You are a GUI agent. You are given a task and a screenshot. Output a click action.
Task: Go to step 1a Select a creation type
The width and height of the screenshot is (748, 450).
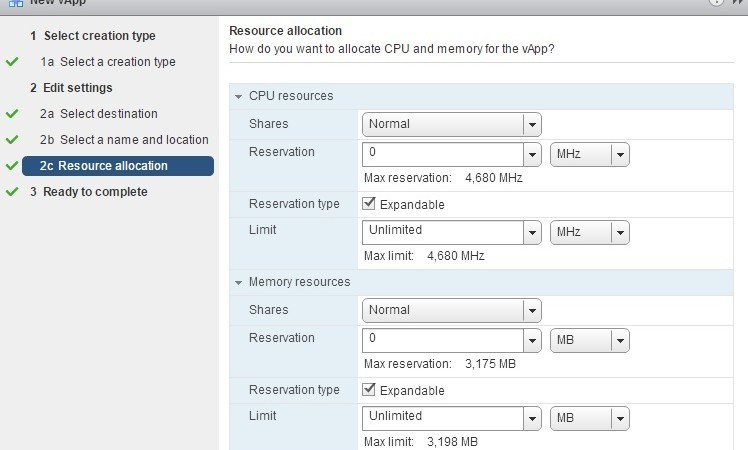(108, 62)
